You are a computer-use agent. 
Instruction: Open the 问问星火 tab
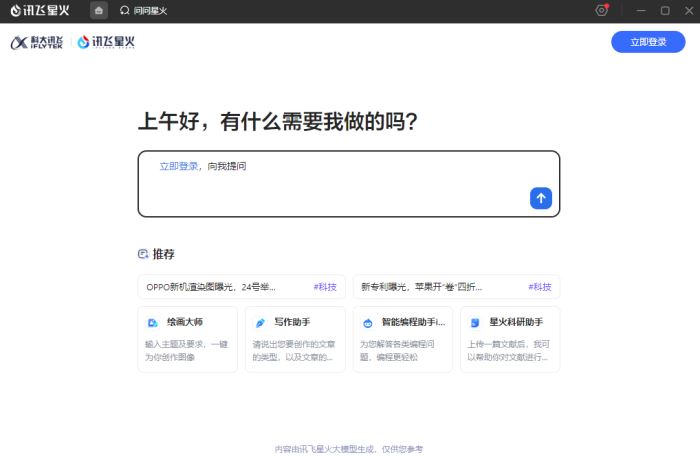tap(143, 10)
